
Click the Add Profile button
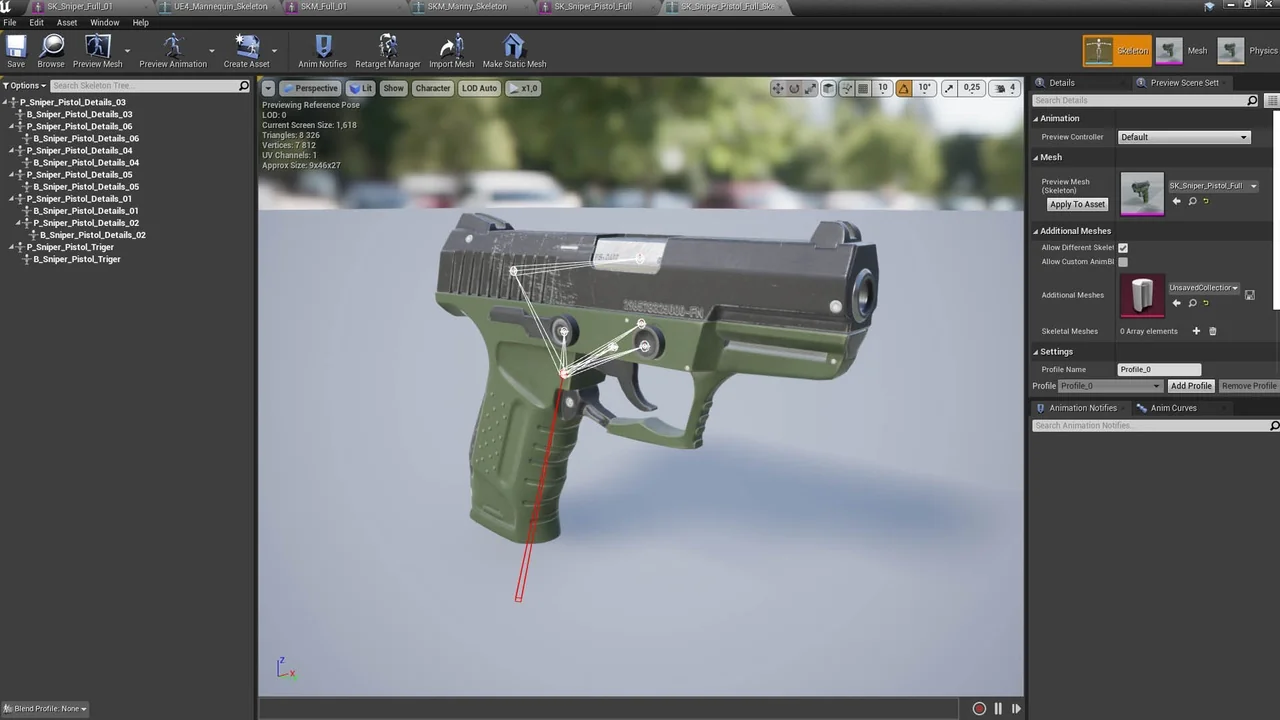click(x=1191, y=386)
